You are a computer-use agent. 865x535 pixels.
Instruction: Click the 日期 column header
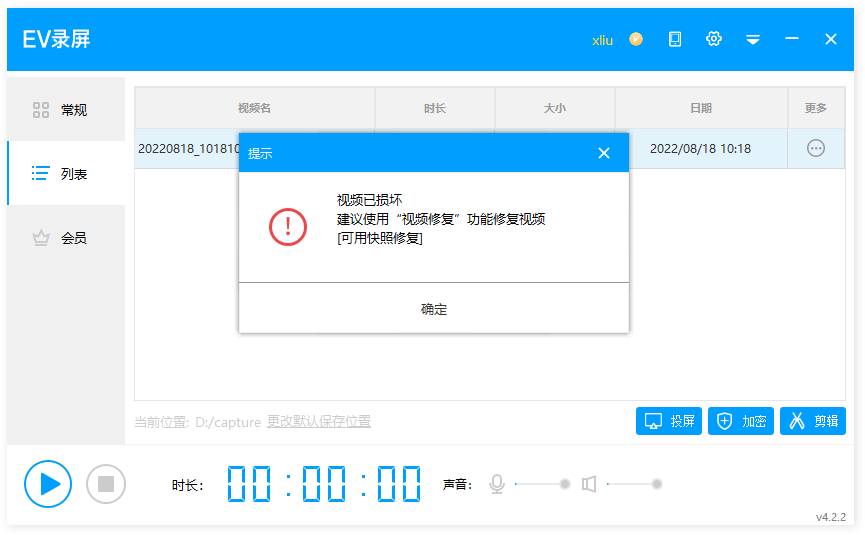pyautogui.click(x=701, y=108)
